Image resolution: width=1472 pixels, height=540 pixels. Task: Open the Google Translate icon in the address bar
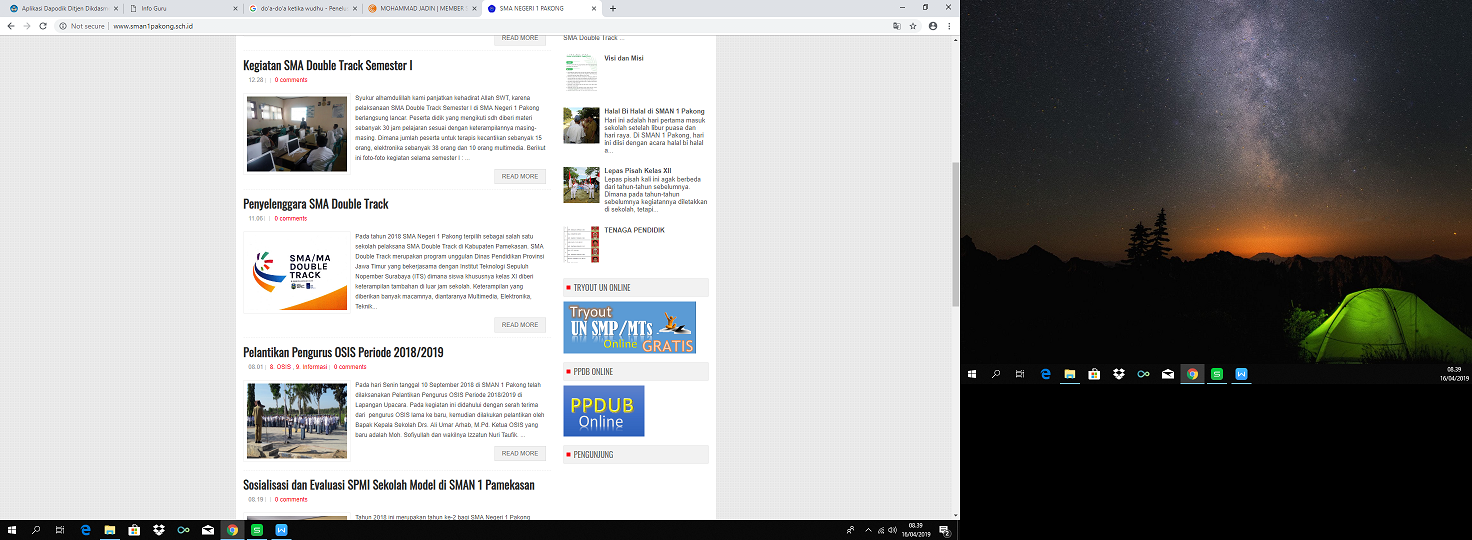point(897,26)
